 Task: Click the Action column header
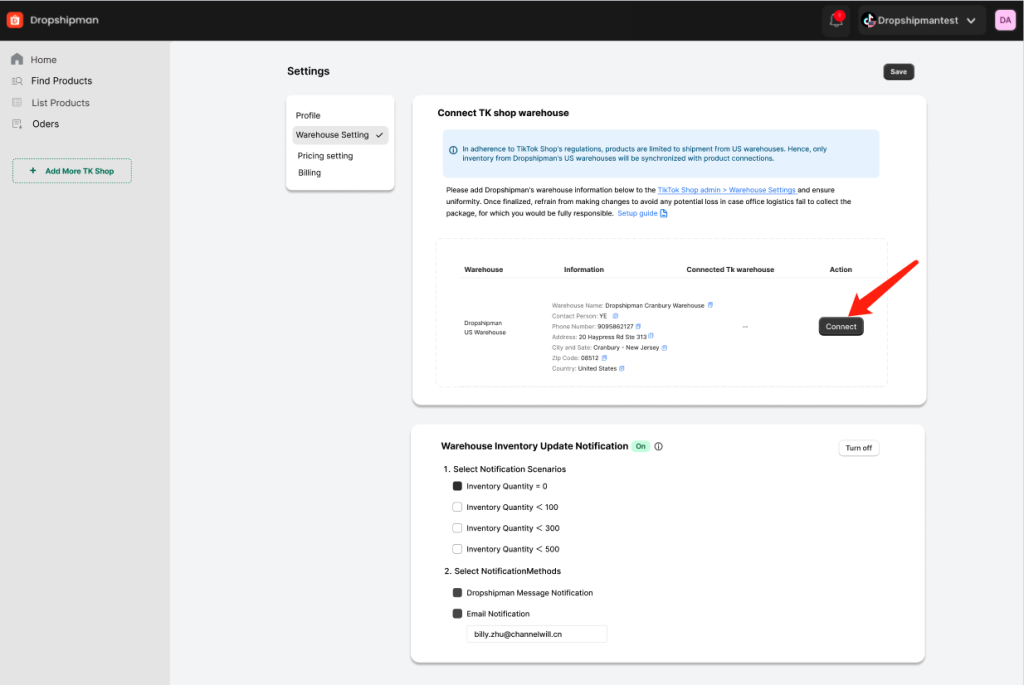(x=840, y=269)
